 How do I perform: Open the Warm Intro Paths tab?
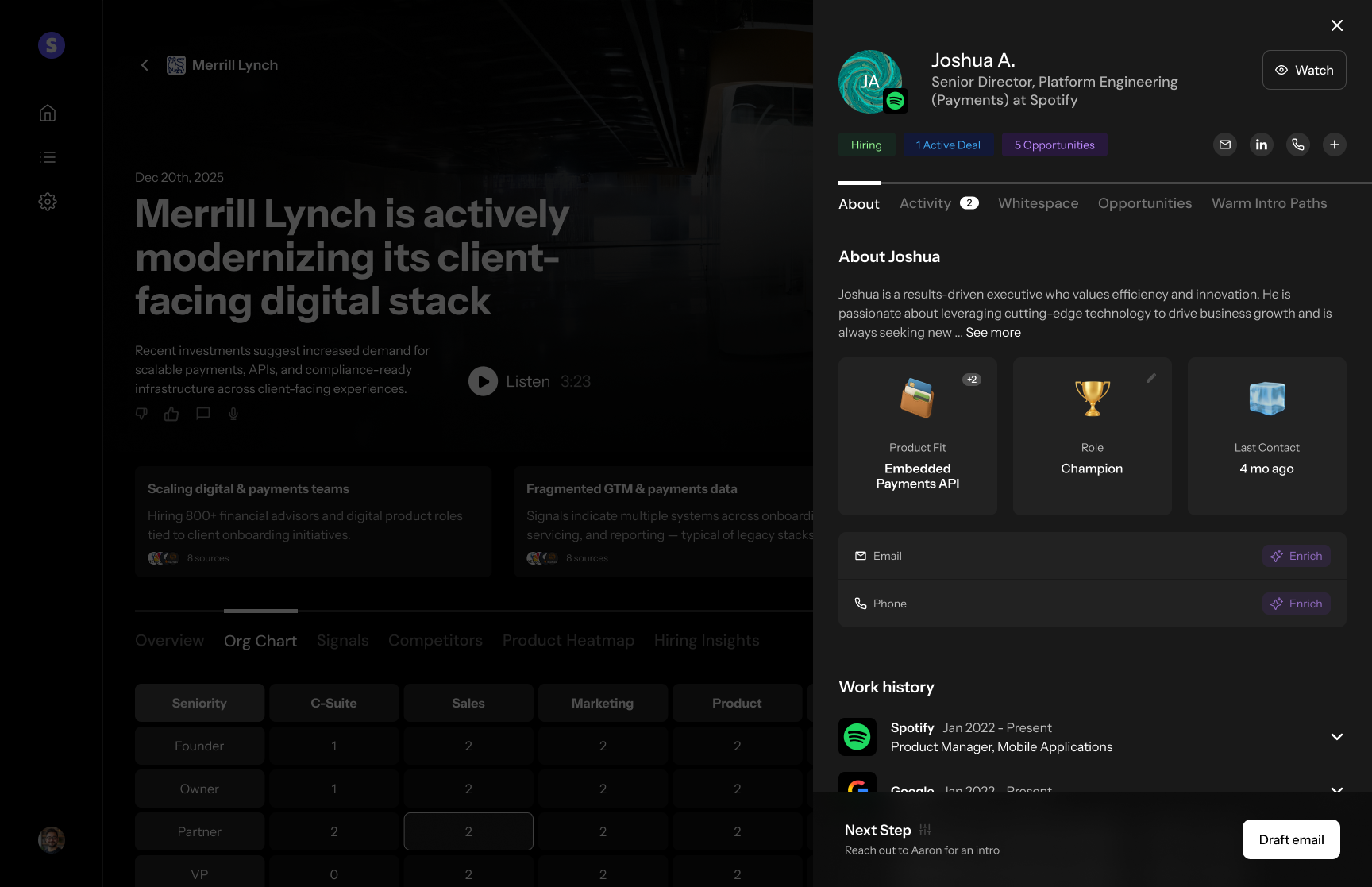pyautogui.click(x=1269, y=203)
